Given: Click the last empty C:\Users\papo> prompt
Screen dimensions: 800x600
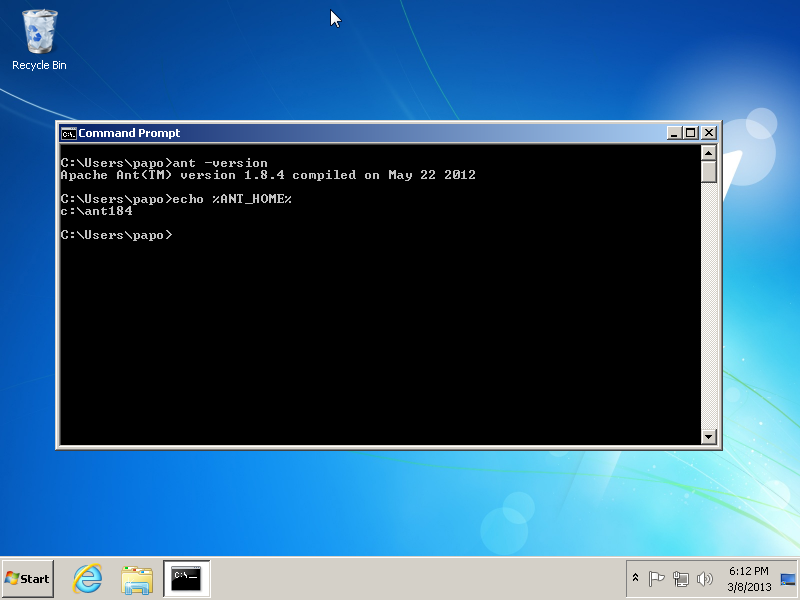Looking at the screenshot, I should pos(116,235).
